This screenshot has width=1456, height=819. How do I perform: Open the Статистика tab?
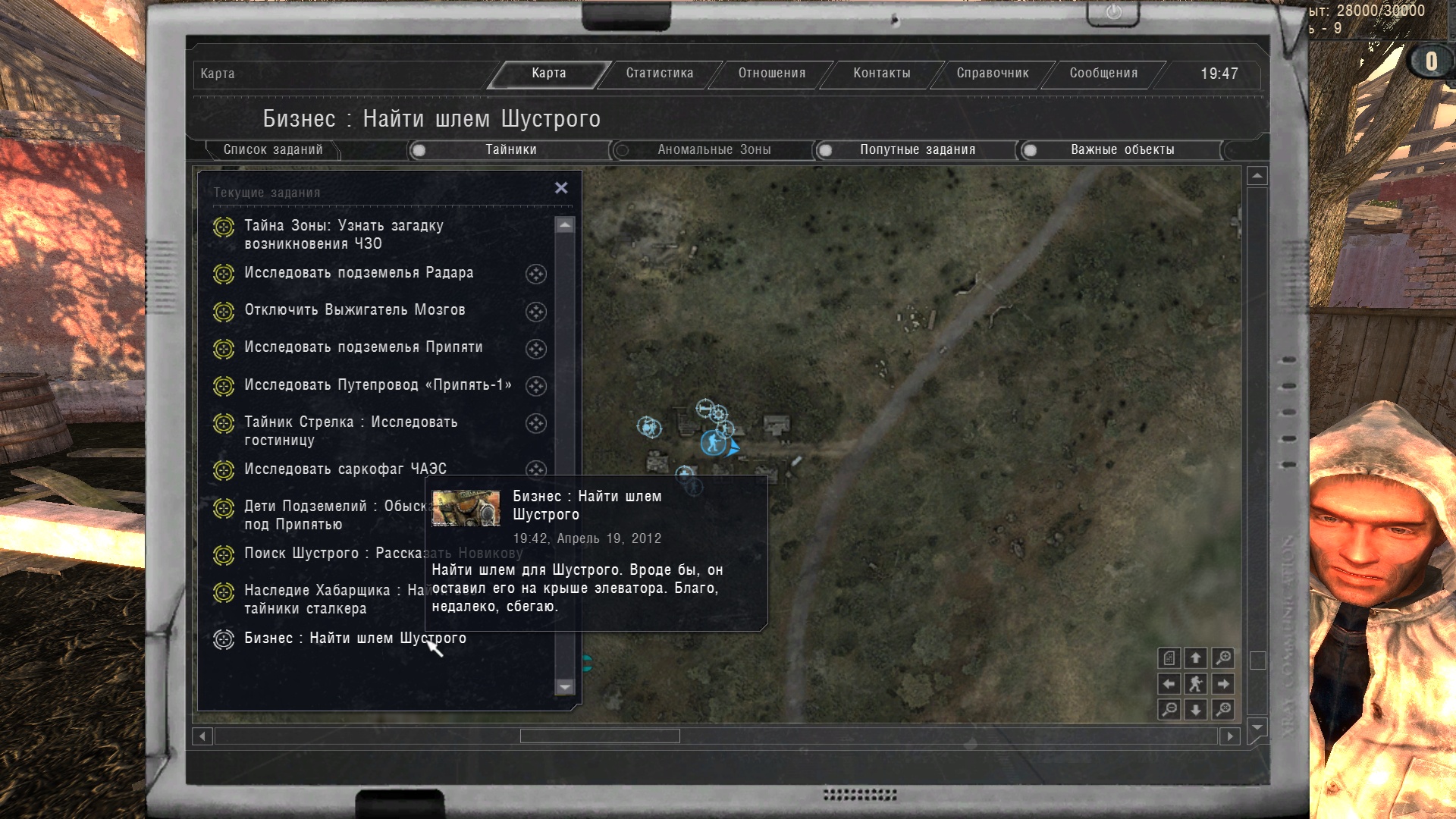pyautogui.click(x=660, y=74)
